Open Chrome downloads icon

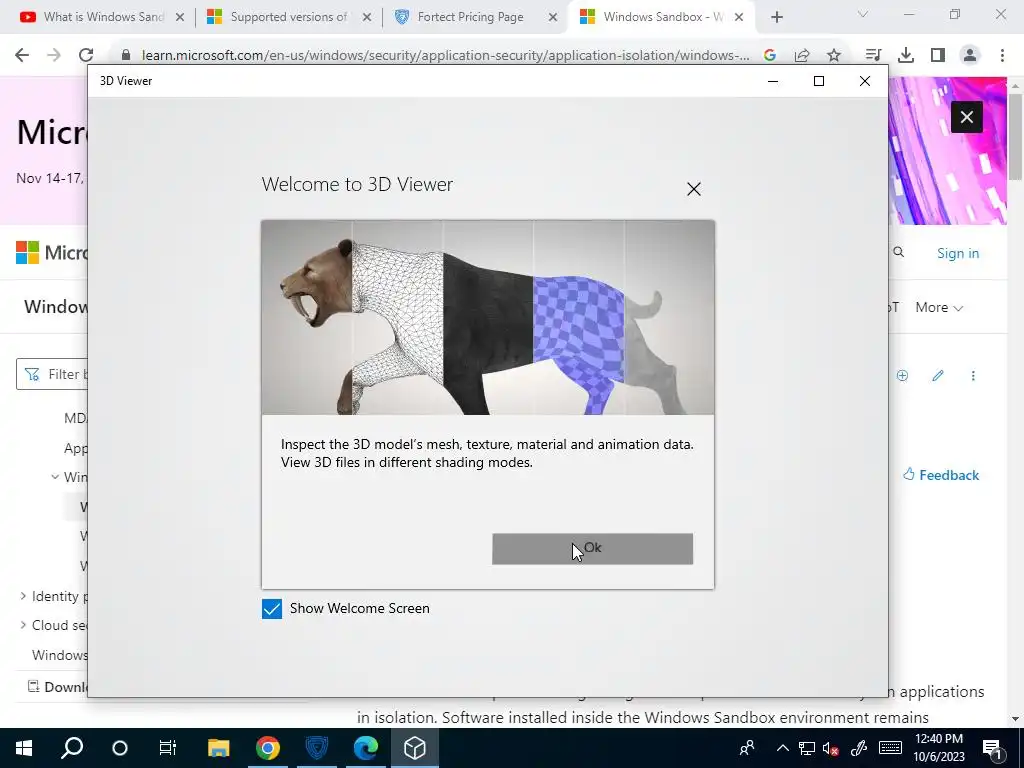coord(906,56)
